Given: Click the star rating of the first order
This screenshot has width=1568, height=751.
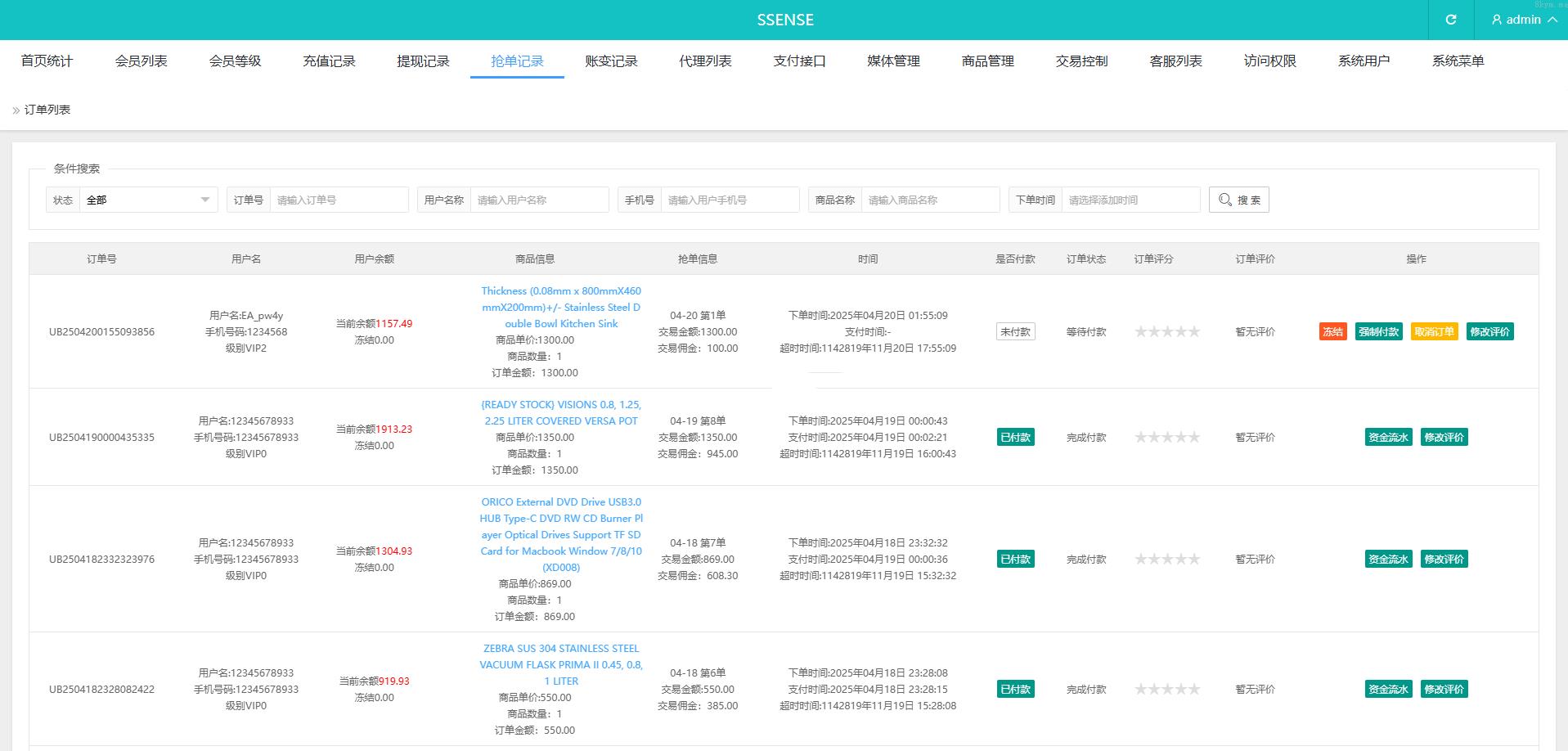Looking at the screenshot, I should [1166, 331].
